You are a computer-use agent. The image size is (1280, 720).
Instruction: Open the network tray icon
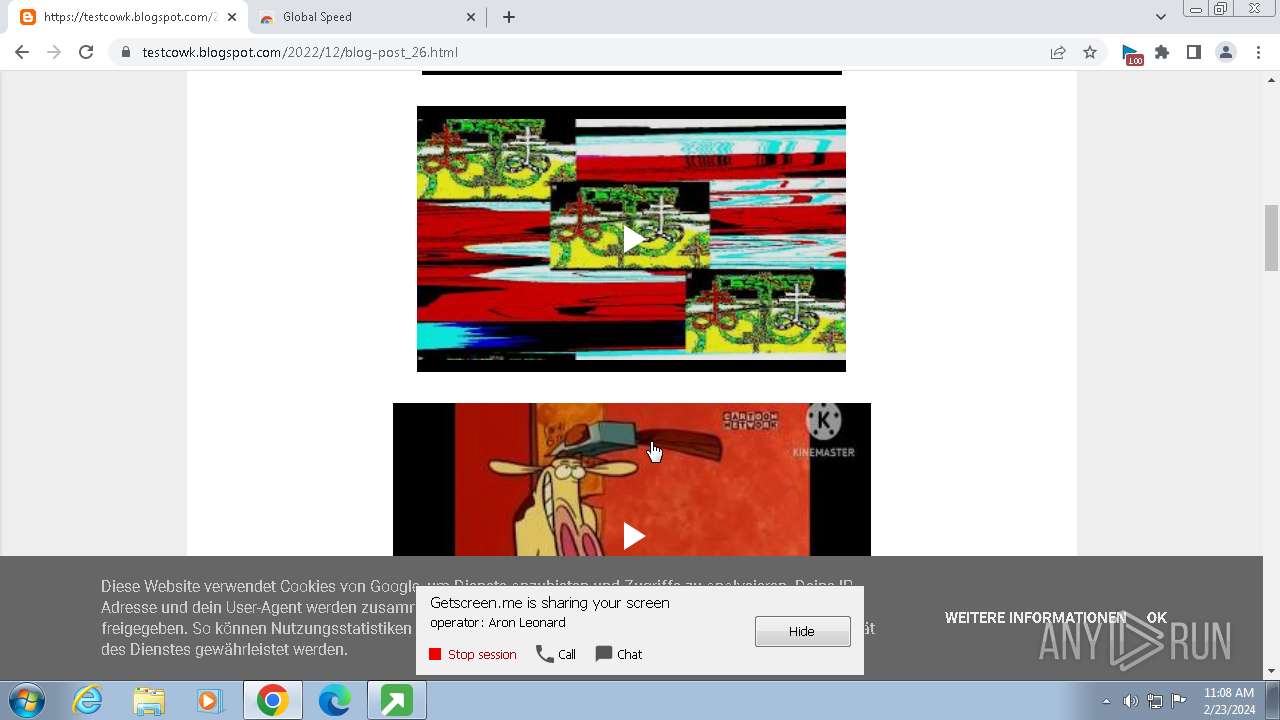[x=1155, y=701]
